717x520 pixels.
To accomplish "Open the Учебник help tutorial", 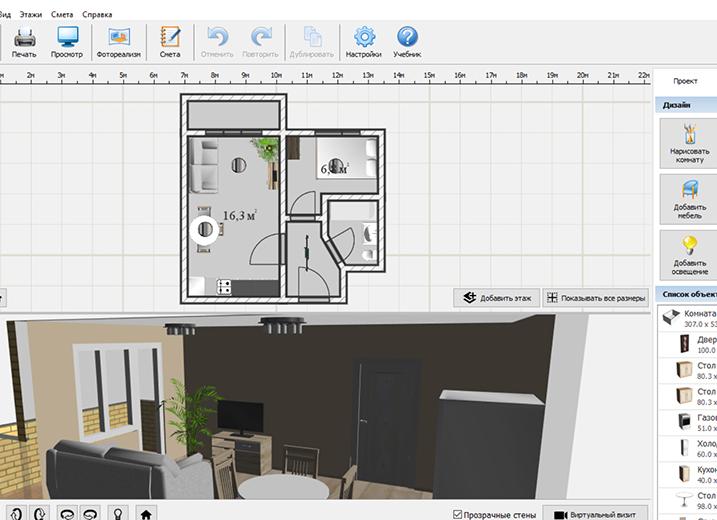I will pos(407,42).
